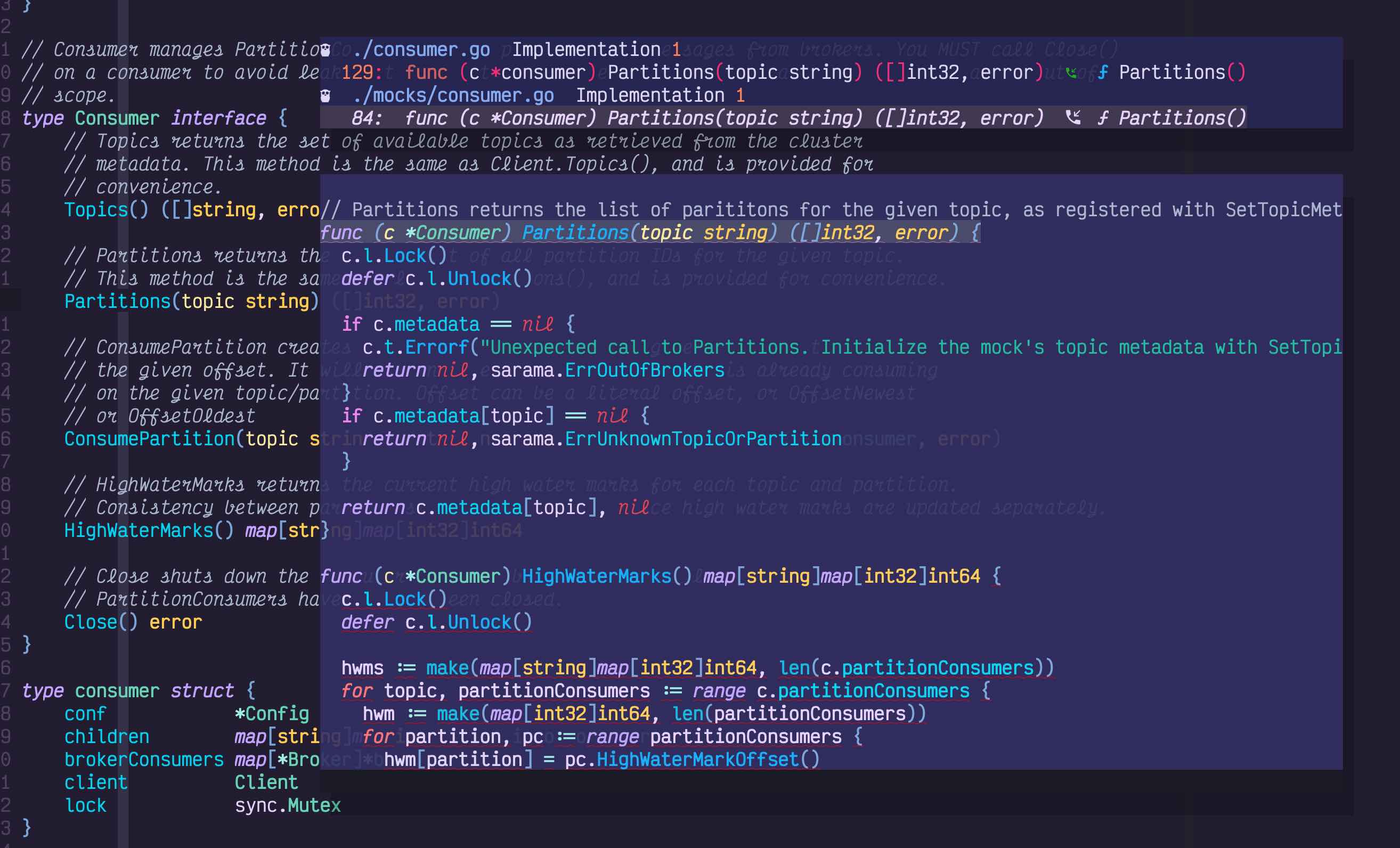
Task: Select the ./consumer.go implementation file entry
Action: (420, 50)
